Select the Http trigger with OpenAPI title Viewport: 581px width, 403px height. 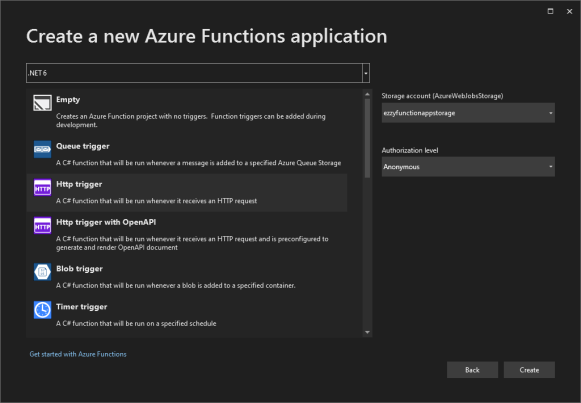point(106,222)
